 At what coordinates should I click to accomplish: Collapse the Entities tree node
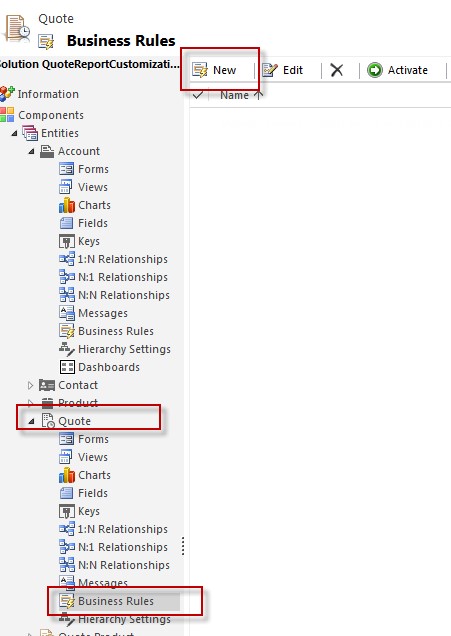click(14, 133)
